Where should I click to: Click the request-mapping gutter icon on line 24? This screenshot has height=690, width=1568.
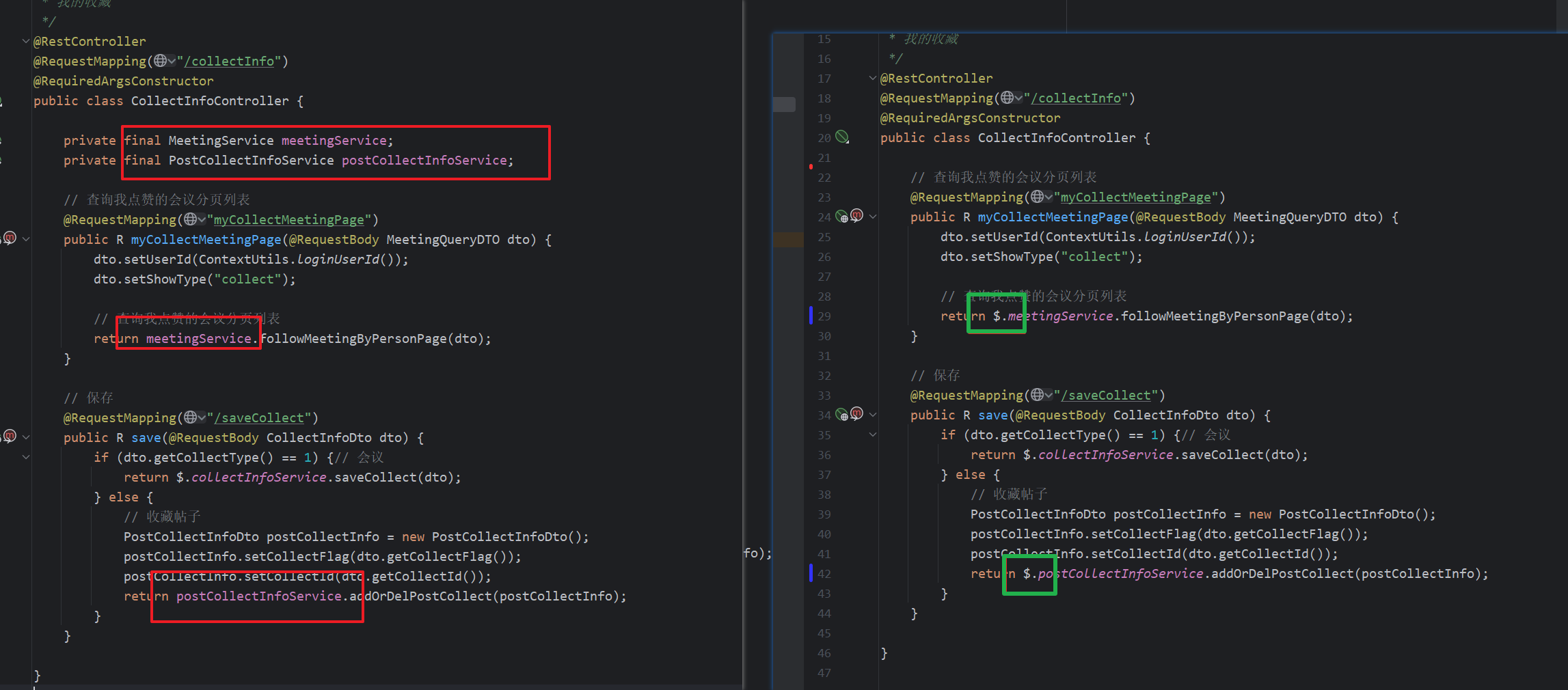coord(842,217)
